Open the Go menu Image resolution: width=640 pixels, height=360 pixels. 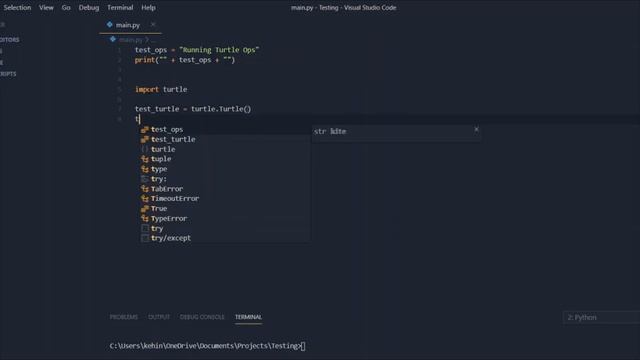(x=66, y=7)
